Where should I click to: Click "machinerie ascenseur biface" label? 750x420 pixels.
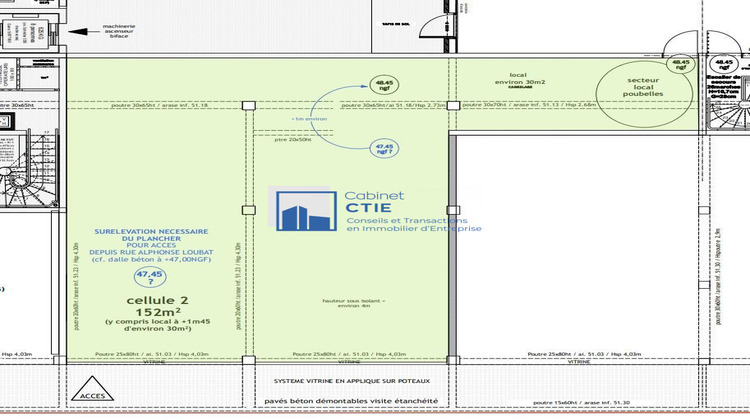119,31
